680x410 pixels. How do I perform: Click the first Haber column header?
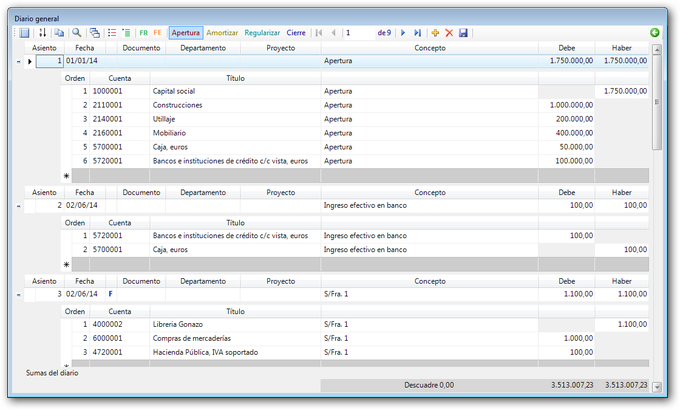[621, 48]
